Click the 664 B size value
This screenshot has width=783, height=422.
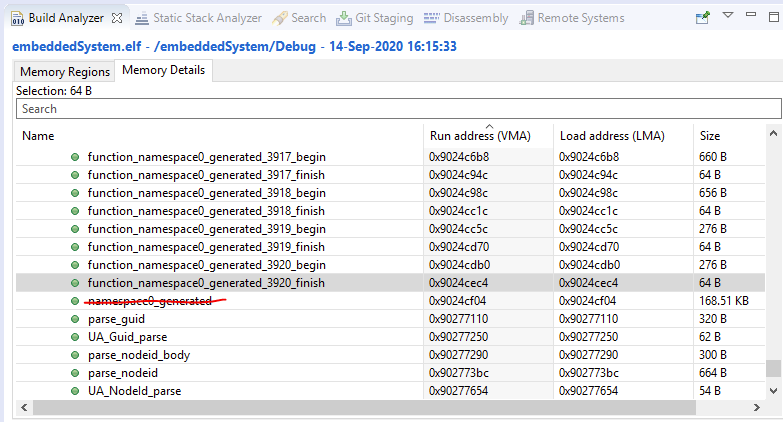coord(713,373)
